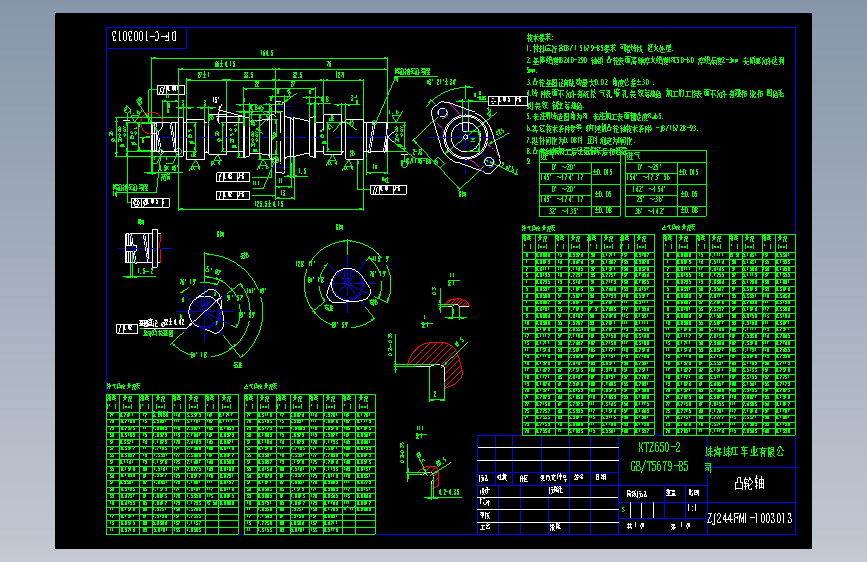Viewport: 867px width, 562px height.
Task: Click the left cam lobe profile with angle arcs
Action: 206,311
